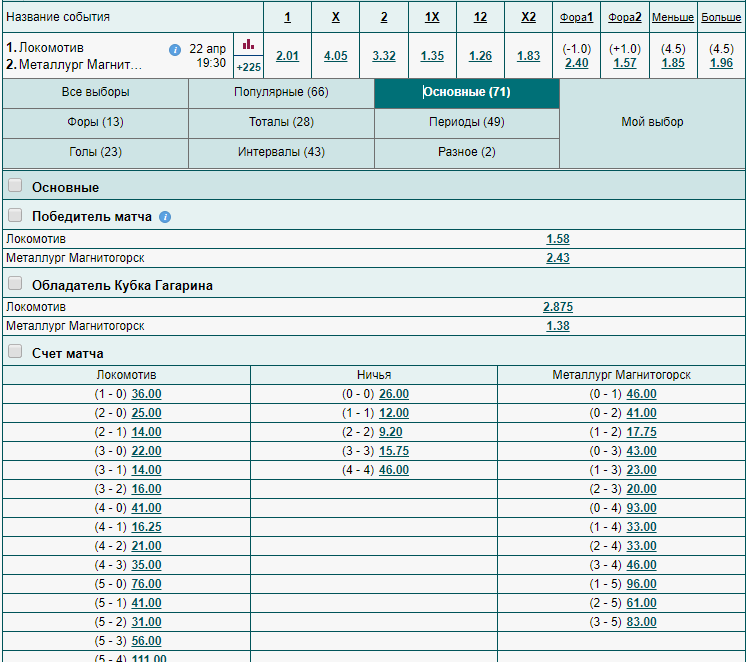746x662 pixels.
Task: Select handicap (-1.0) odds 2.40
Action: pos(577,63)
